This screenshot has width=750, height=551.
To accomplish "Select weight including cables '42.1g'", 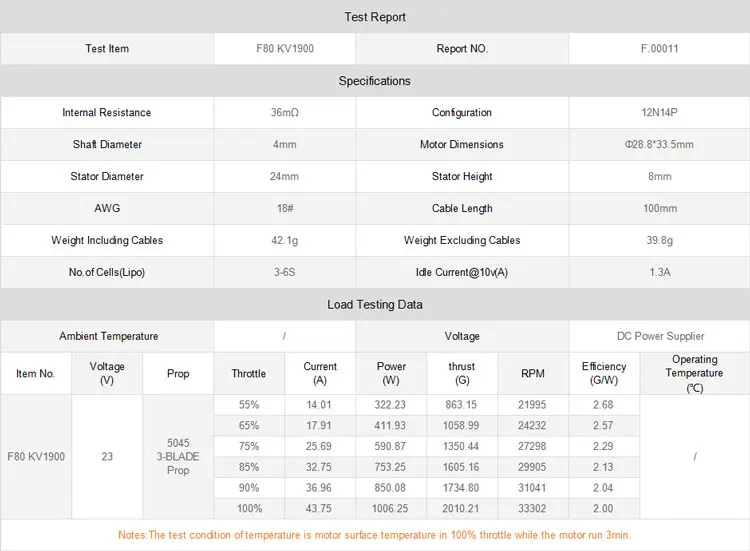I will coord(285,240).
